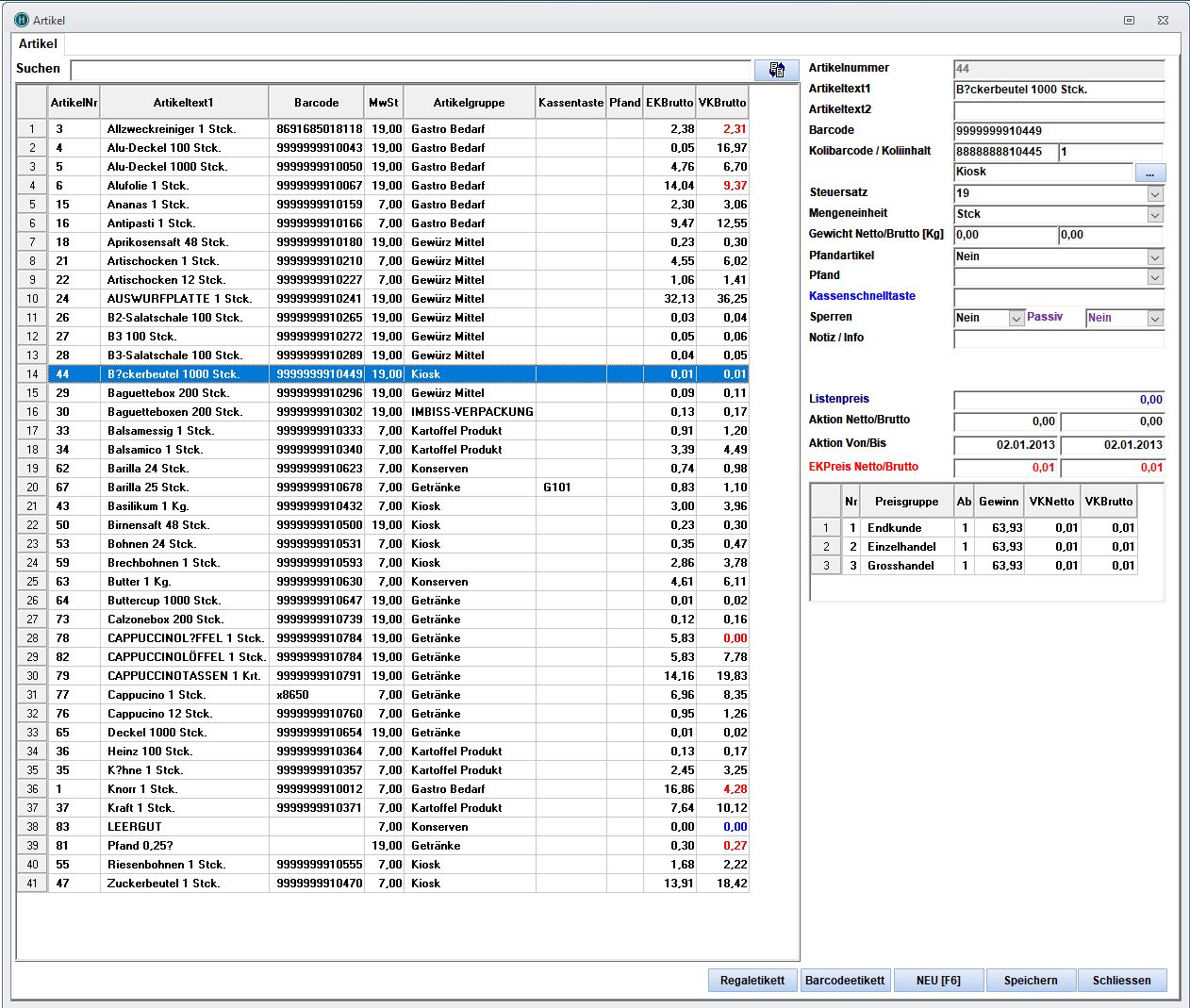The height and width of the screenshot is (1008, 1190).
Task: Restore the window using title bar icon
Action: [x=1129, y=20]
